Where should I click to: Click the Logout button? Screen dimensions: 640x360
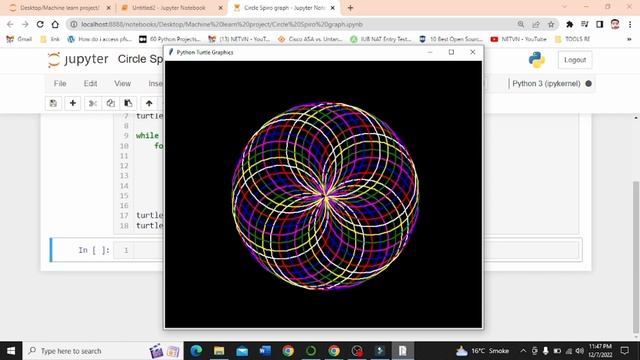click(x=575, y=60)
